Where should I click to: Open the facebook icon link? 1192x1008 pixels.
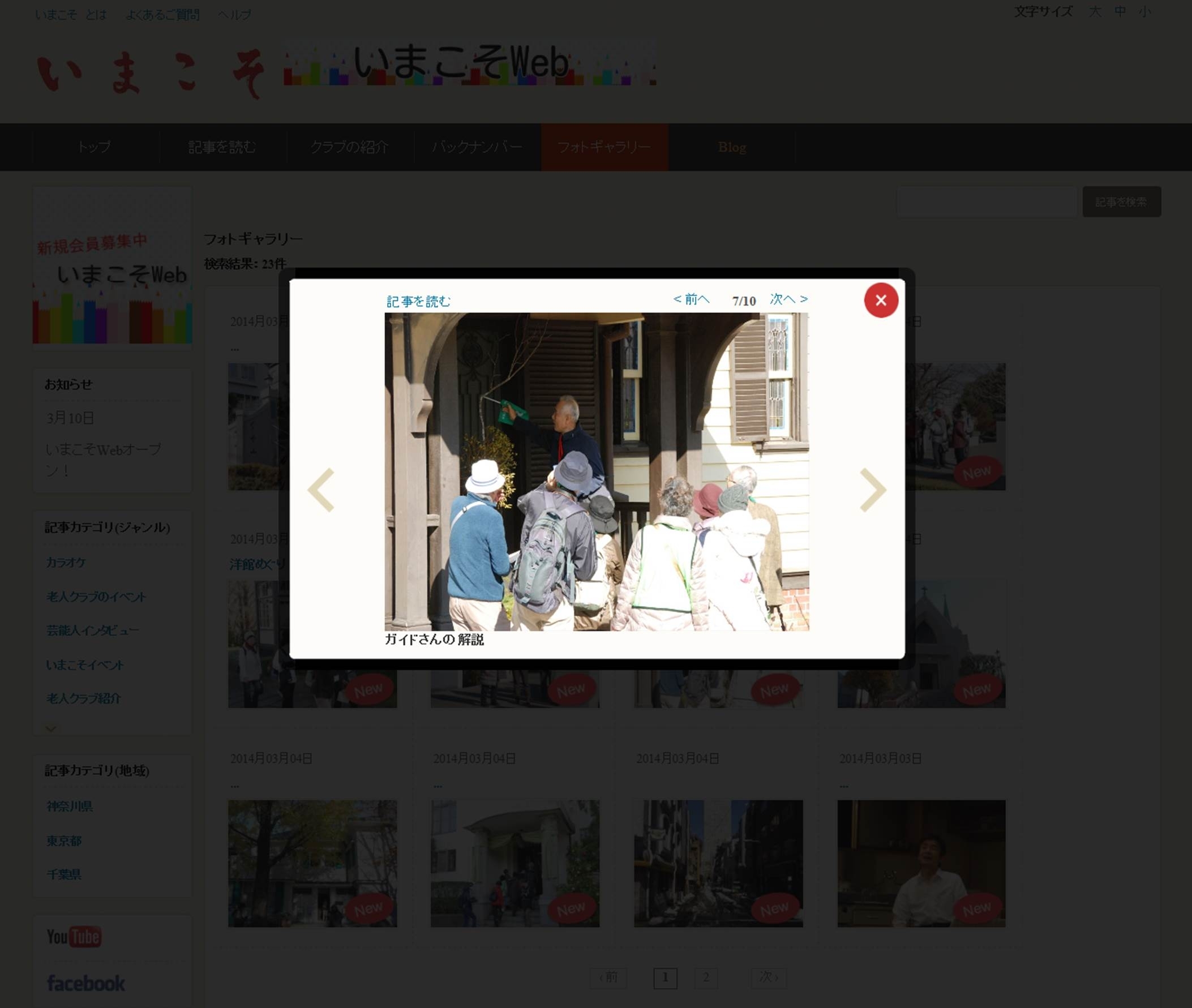[85, 983]
